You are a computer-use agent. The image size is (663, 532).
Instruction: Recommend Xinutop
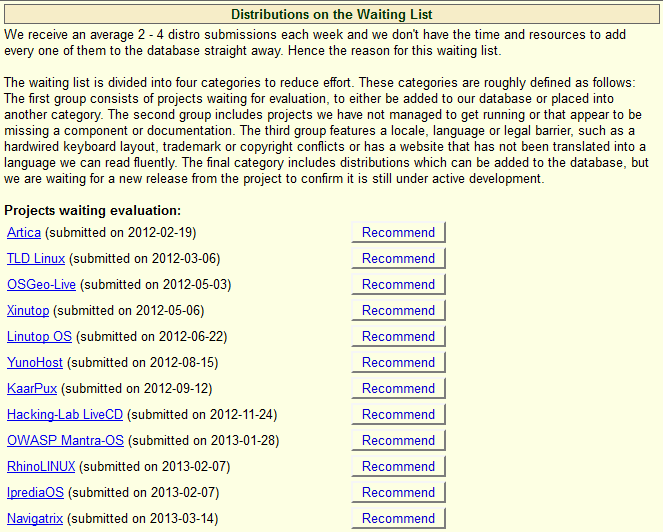[398, 310]
